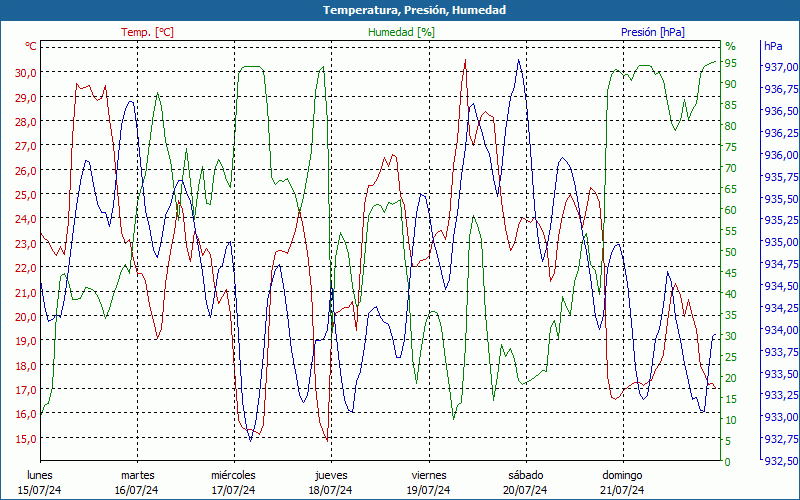
Task: Click the 18/07/24 date label
Action: click(x=330, y=490)
